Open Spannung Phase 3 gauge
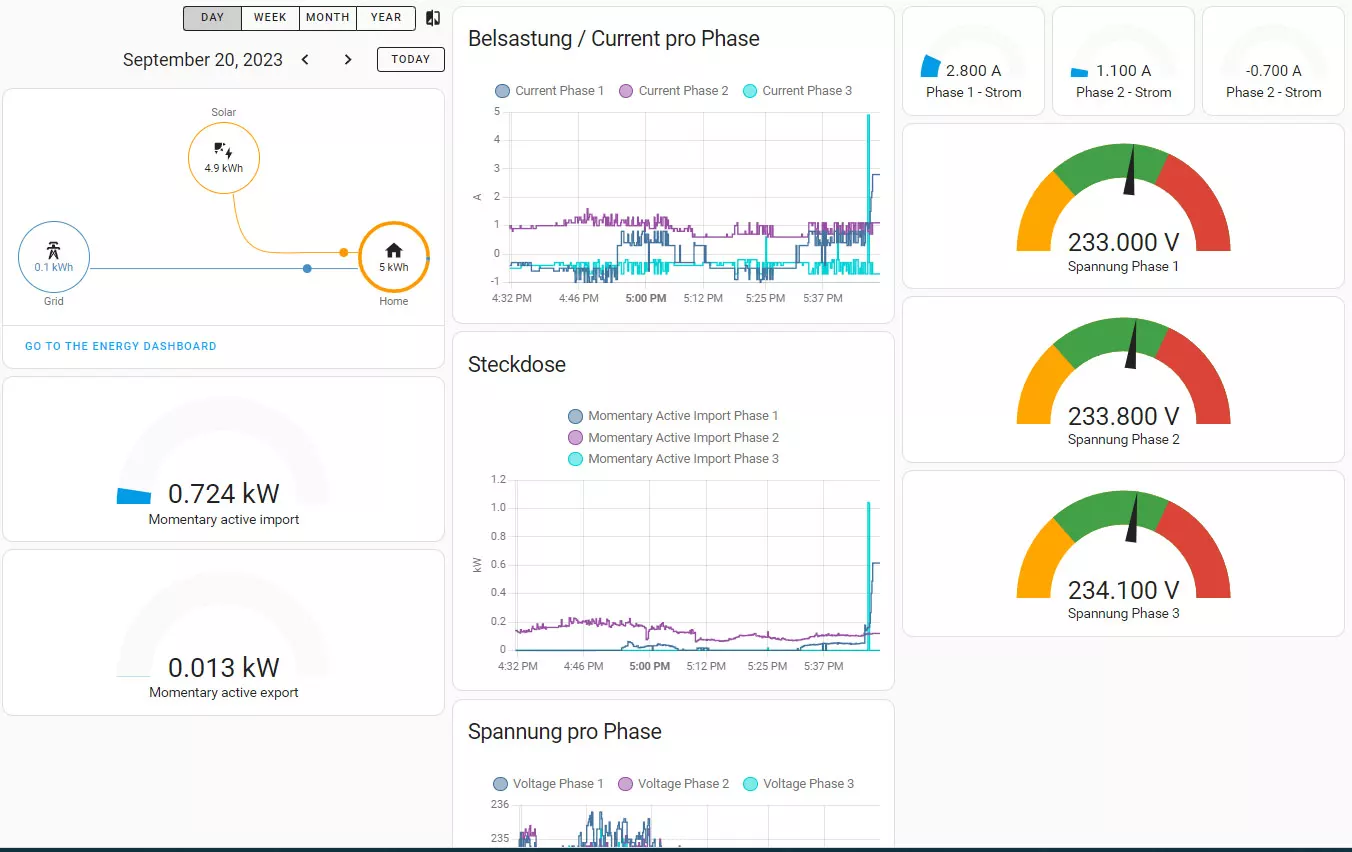 [x=1123, y=553]
